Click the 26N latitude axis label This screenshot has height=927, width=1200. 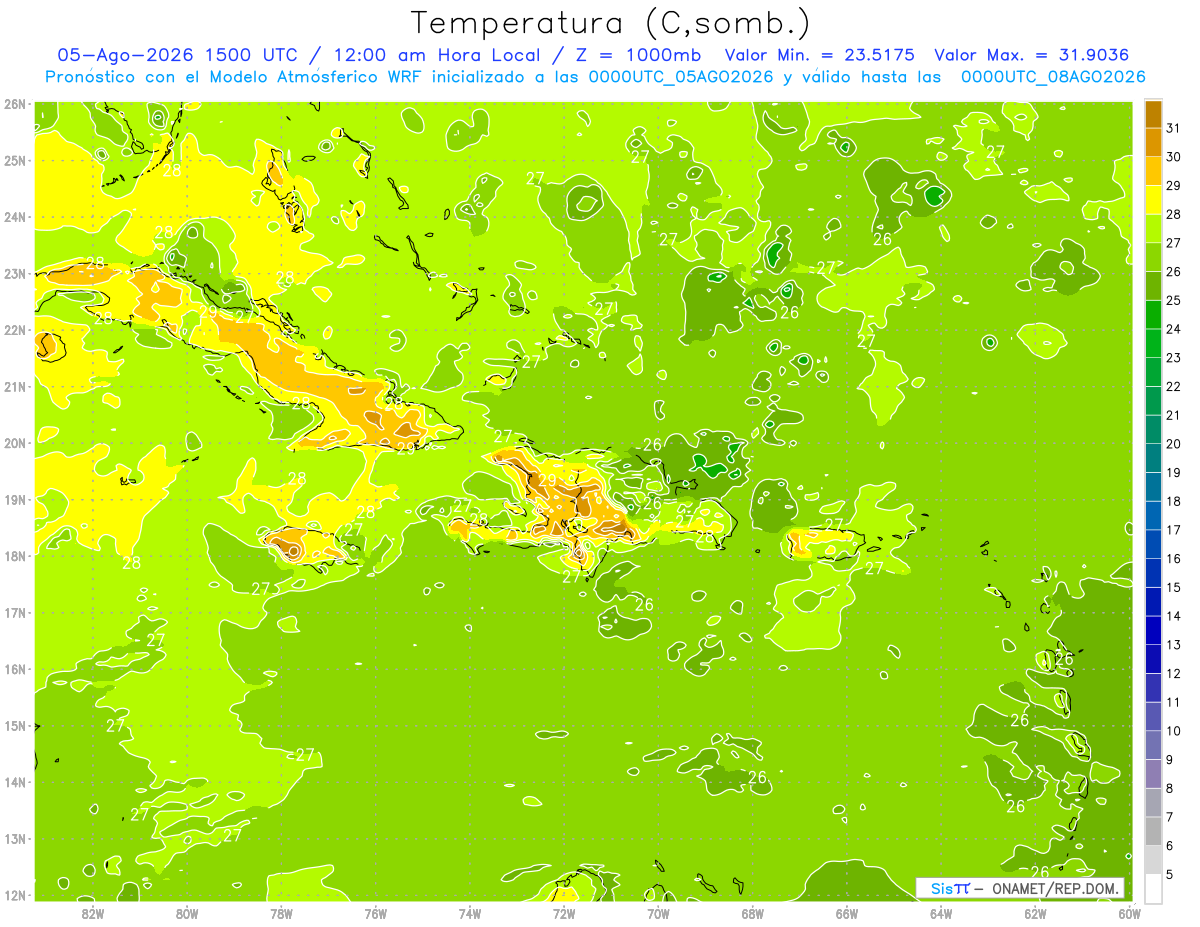pos(15,103)
